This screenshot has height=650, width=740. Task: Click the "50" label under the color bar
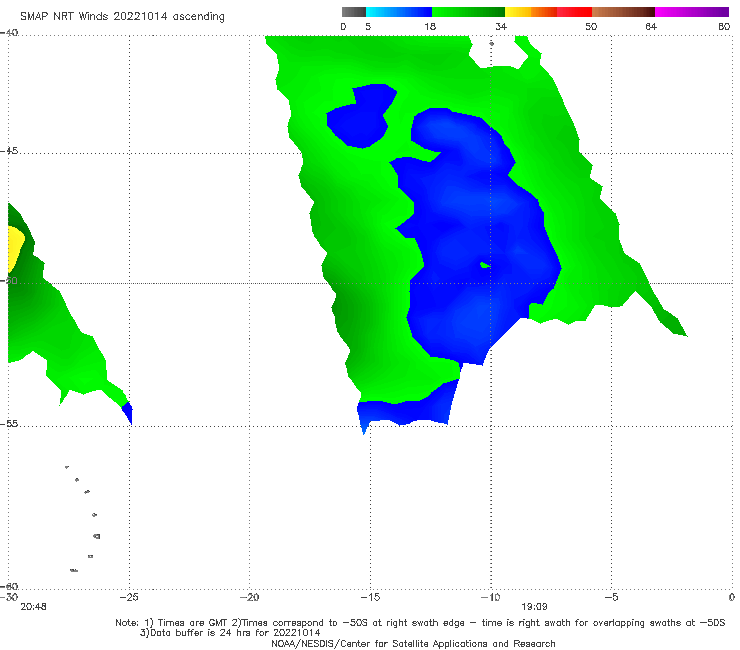[591, 26]
